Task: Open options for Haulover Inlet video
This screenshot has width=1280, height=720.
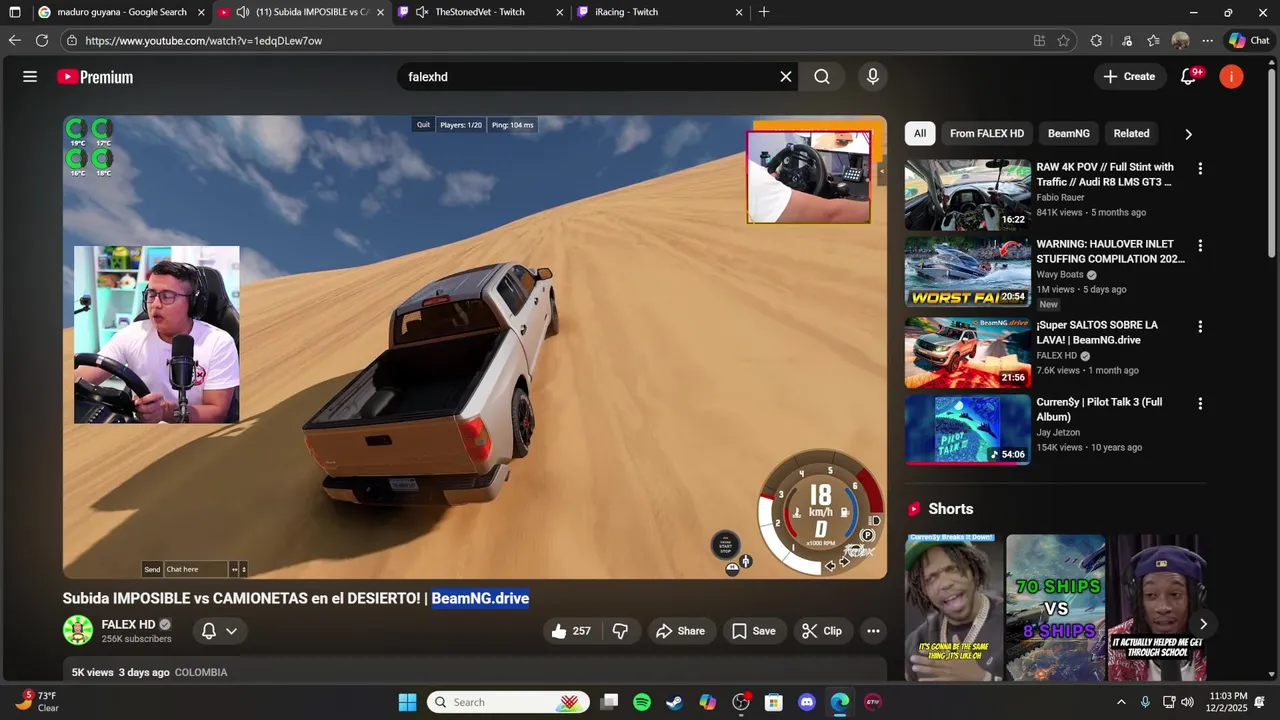Action: (1200, 246)
